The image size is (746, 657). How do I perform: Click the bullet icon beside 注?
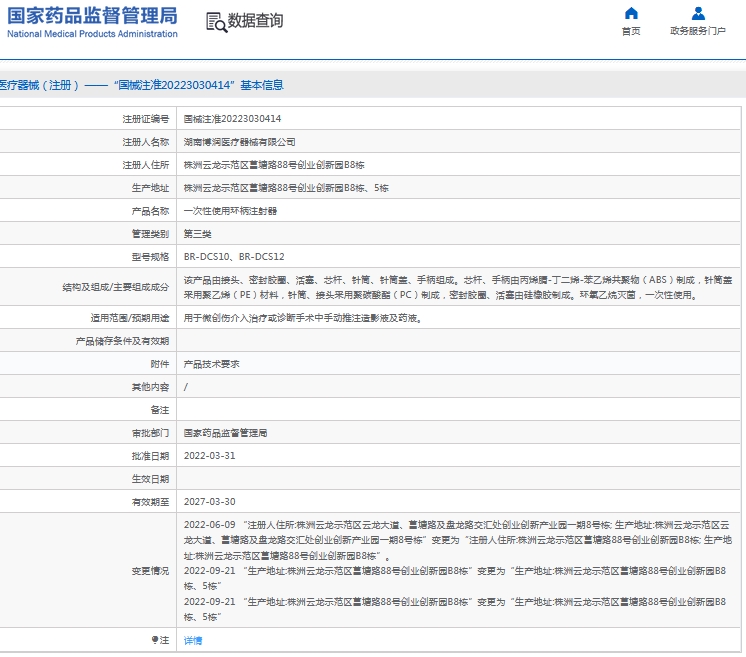click(x=154, y=639)
